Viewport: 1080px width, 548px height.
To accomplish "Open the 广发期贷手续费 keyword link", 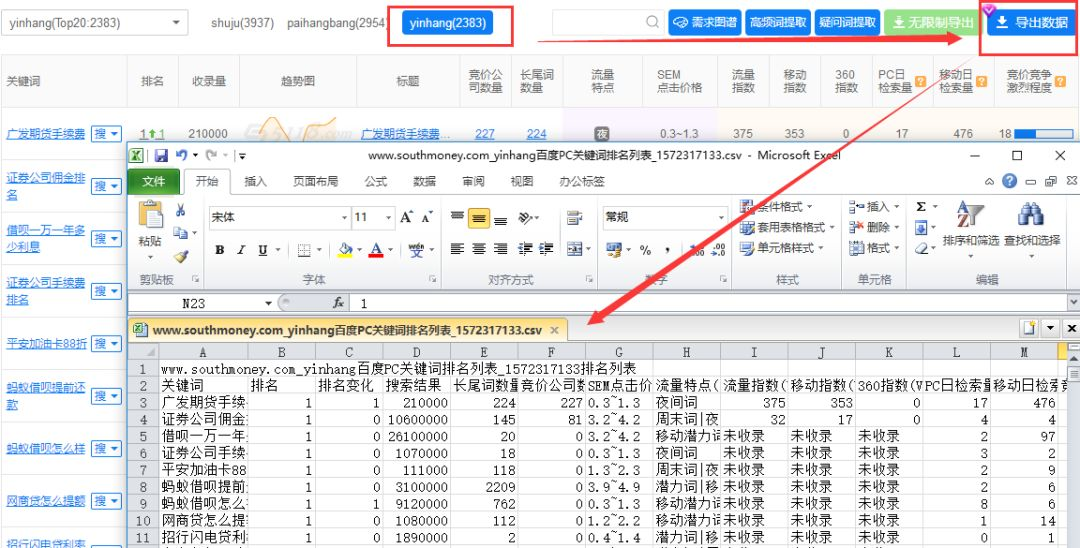I will pos(45,134).
